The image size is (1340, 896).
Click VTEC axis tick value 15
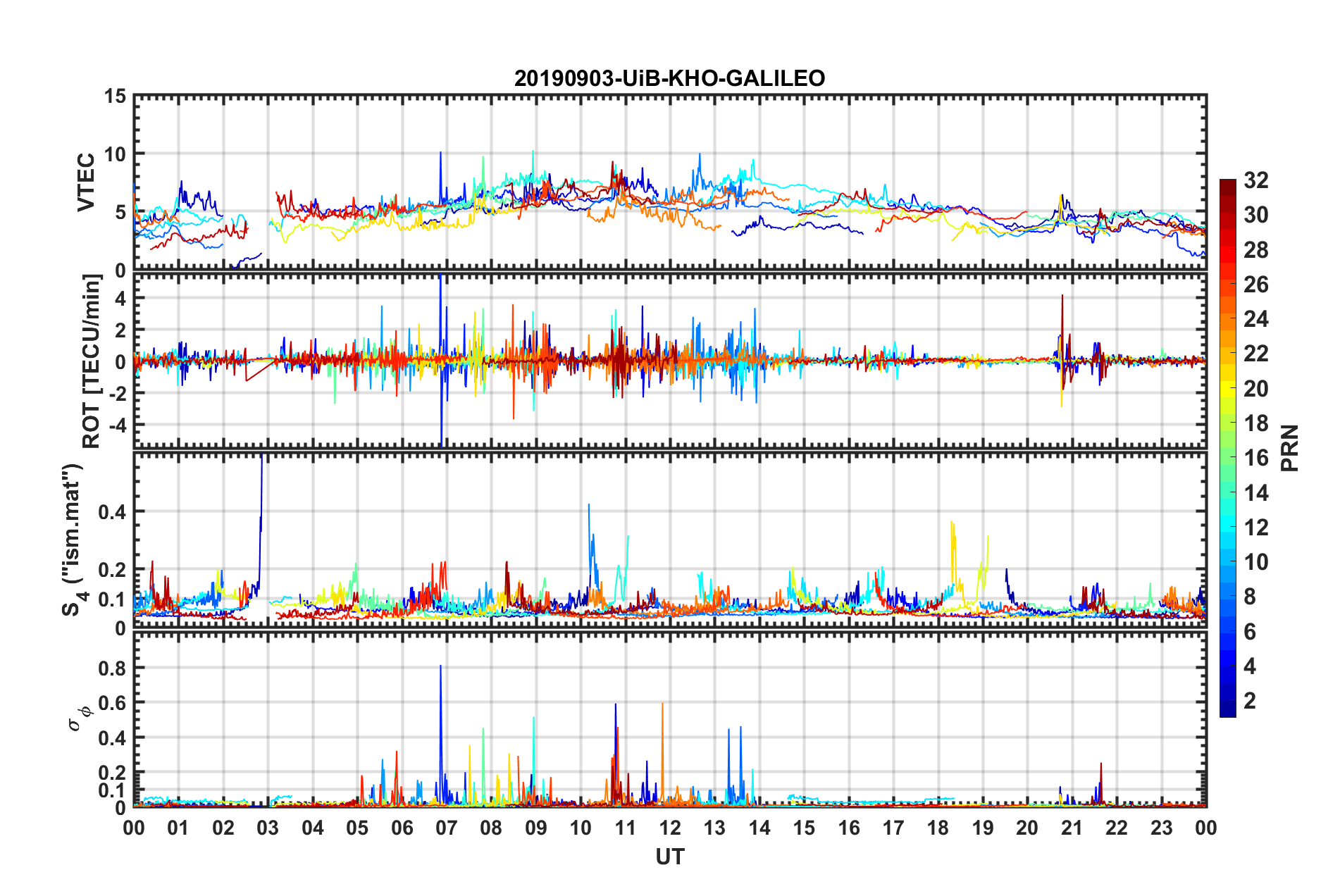(115, 97)
